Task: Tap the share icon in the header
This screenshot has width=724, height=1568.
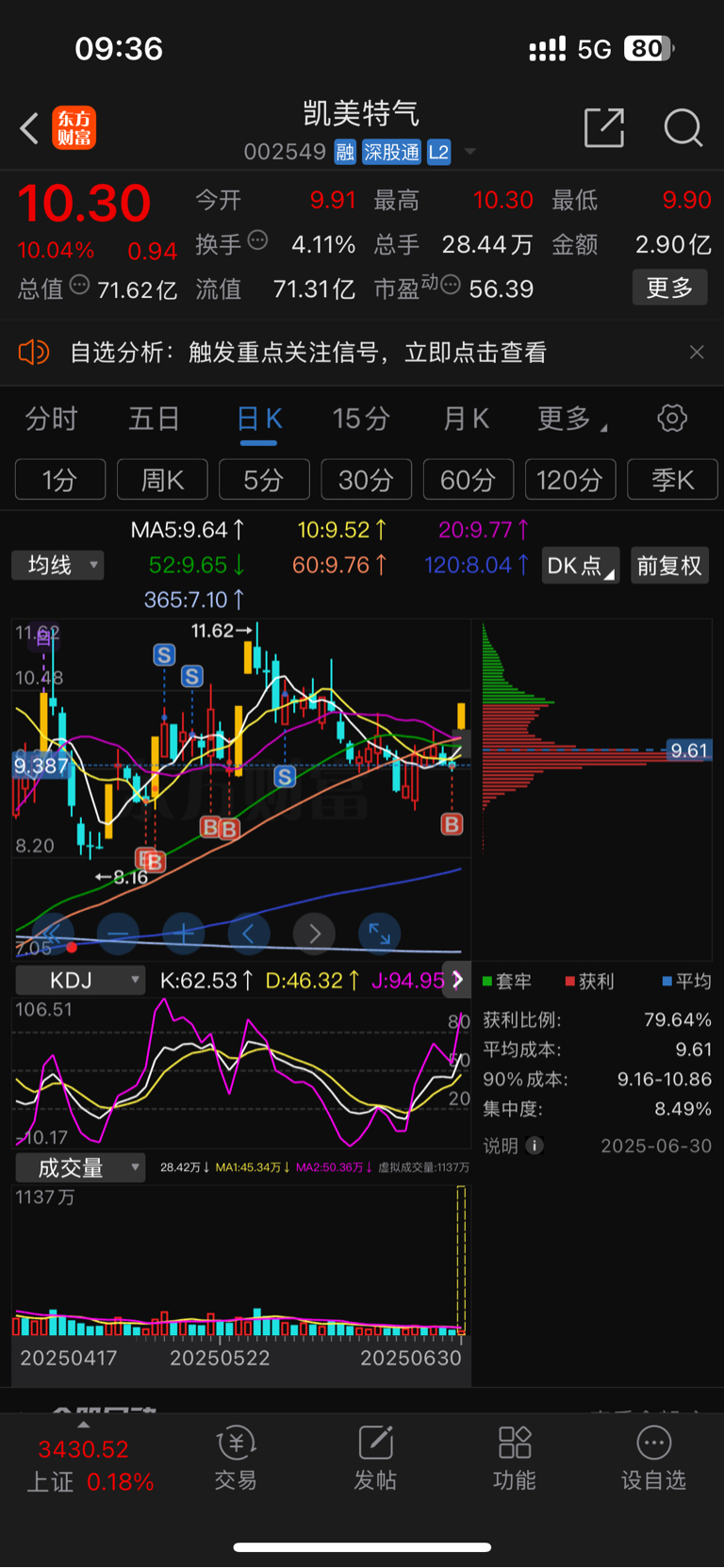Action: [x=604, y=127]
